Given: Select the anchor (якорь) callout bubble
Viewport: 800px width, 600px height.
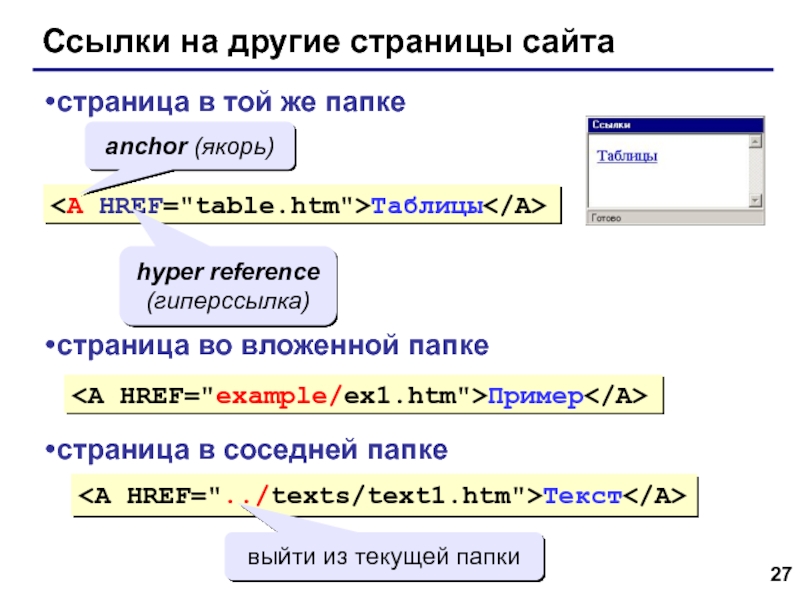Looking at the screenshot, I should coord(189,147).
